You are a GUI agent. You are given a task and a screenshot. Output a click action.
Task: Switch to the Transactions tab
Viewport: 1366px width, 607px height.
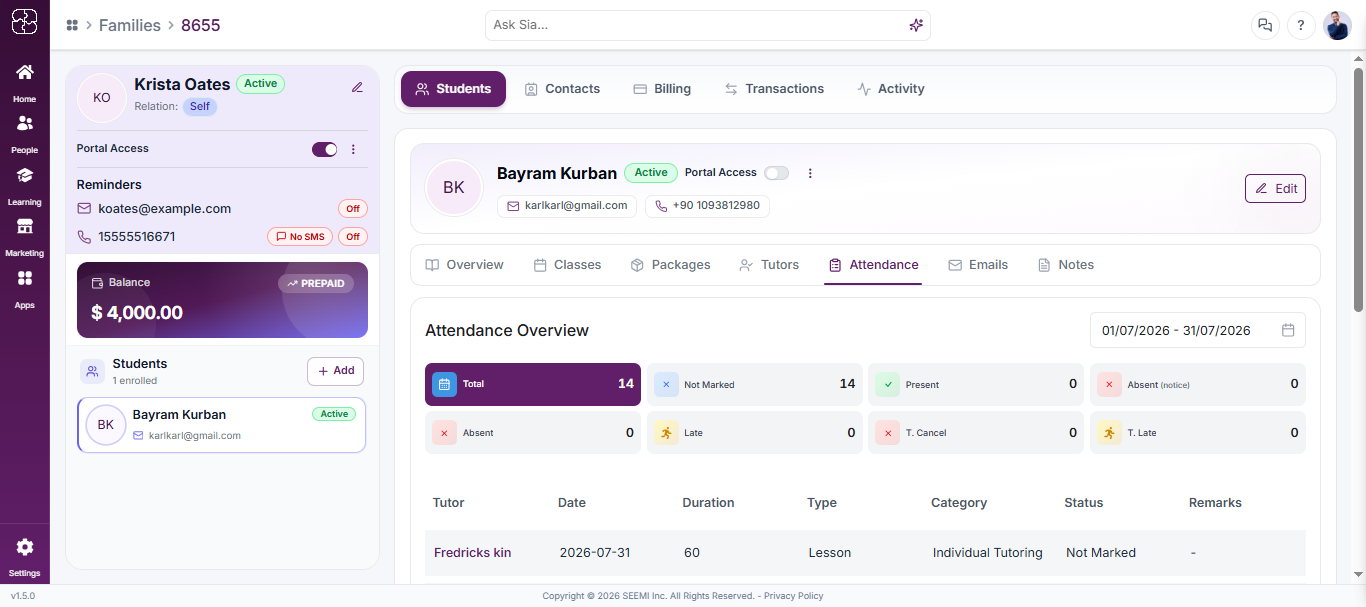[775, 89]
